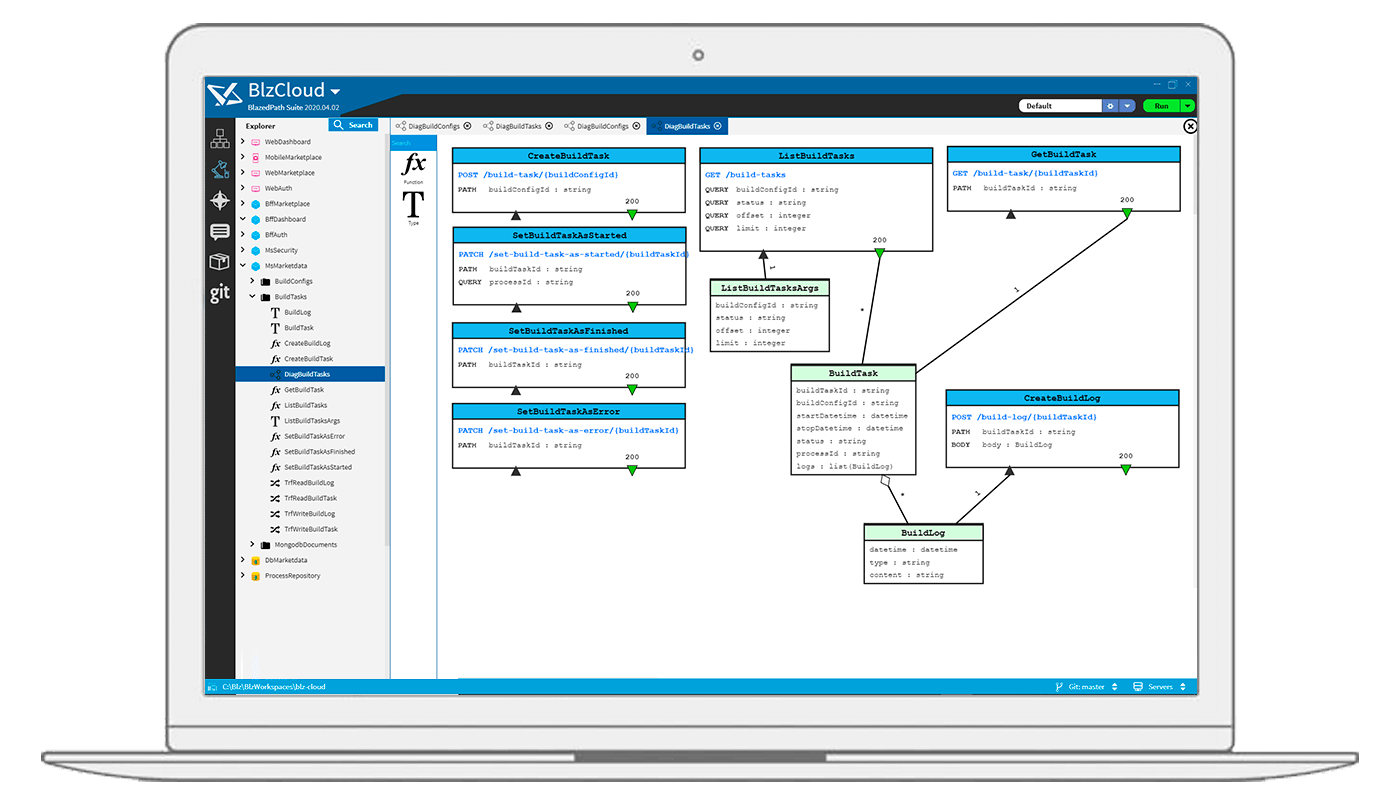
Task: Collapse the BffDashboard tree node
Action: click(x=243, y=219)
